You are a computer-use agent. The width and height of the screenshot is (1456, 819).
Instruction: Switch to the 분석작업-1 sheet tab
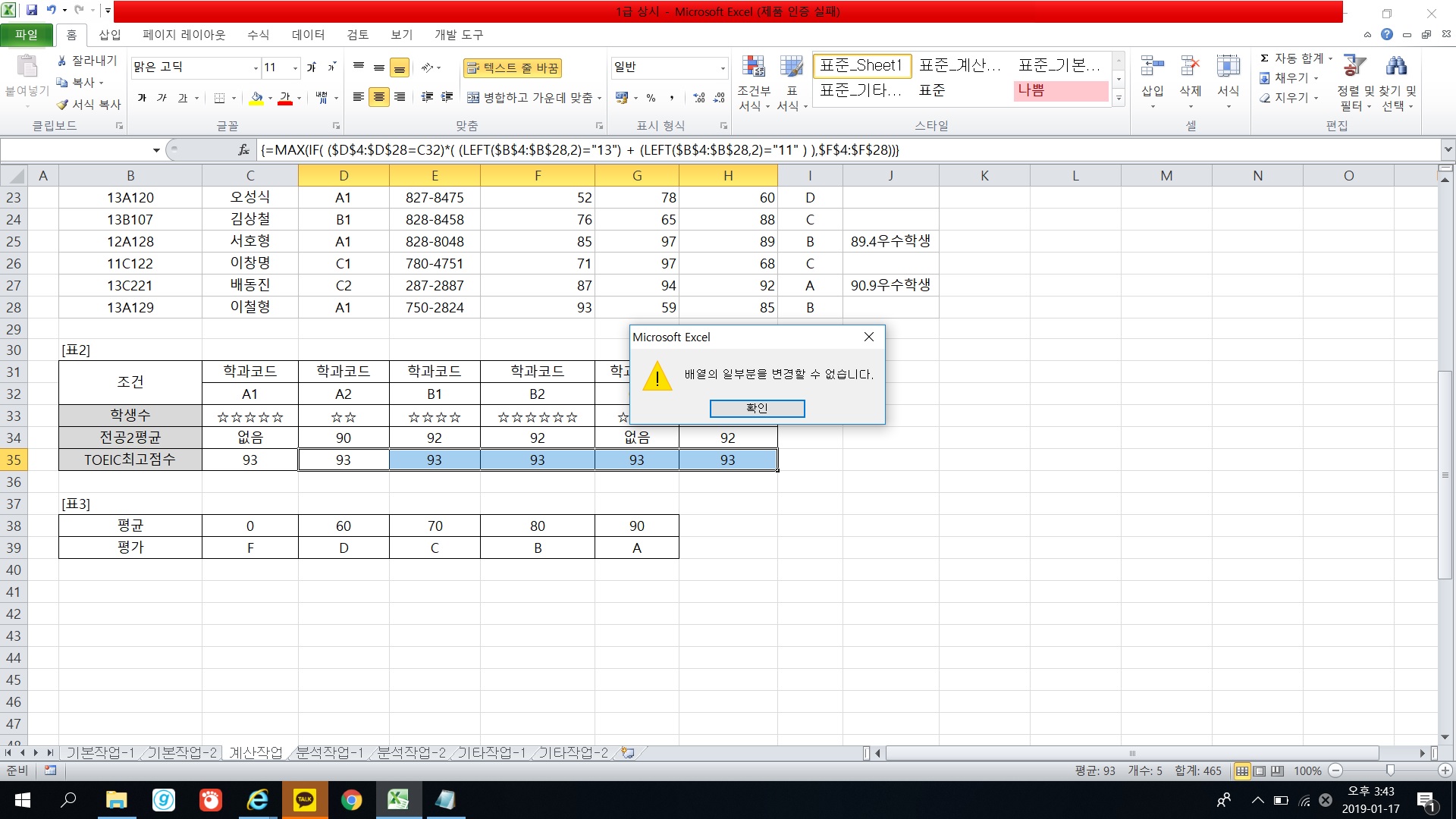329,753
